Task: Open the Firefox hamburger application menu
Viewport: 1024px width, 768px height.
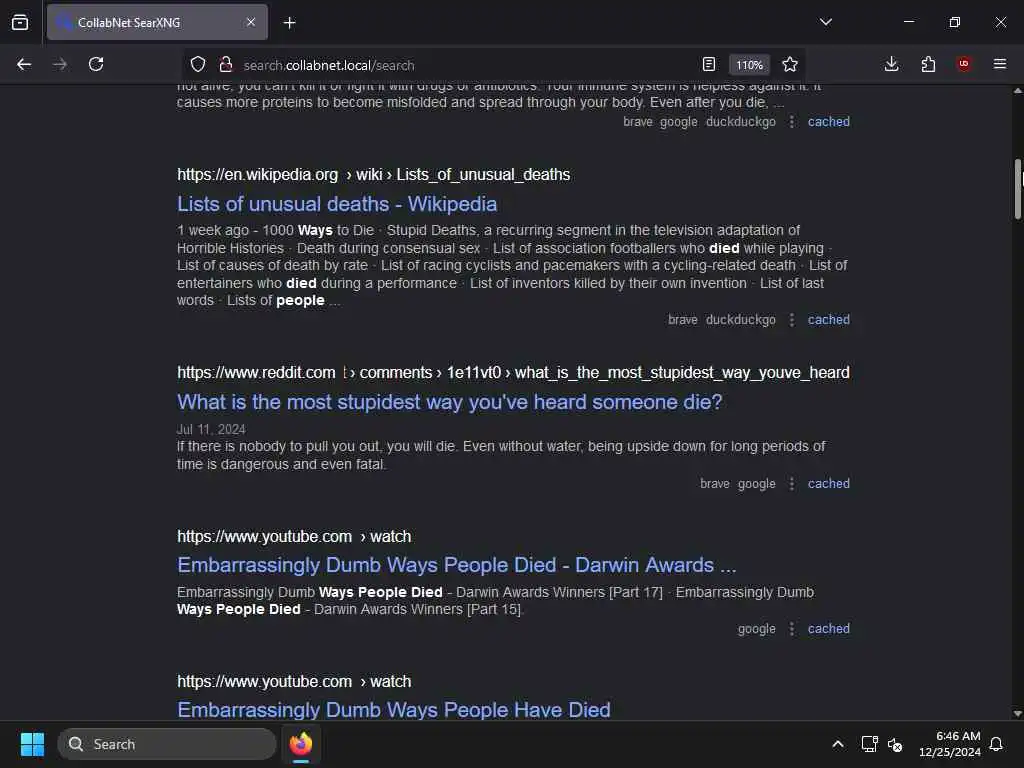Action: coord(1000,64)
